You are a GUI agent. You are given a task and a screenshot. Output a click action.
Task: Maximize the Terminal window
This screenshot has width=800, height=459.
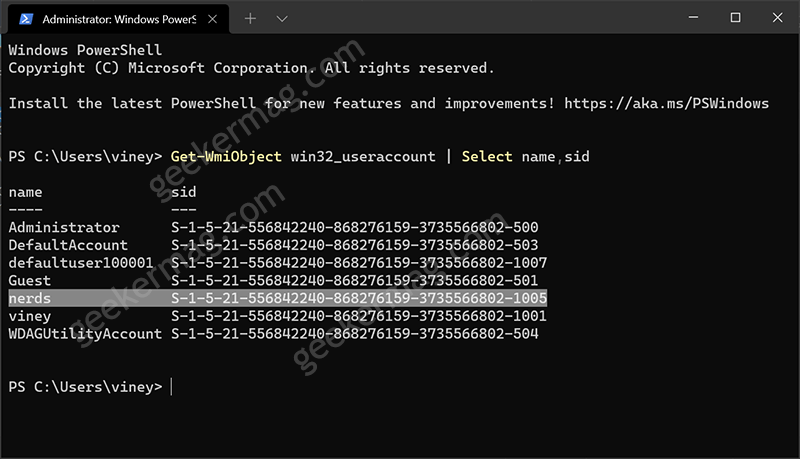click(x=735, y=17)
